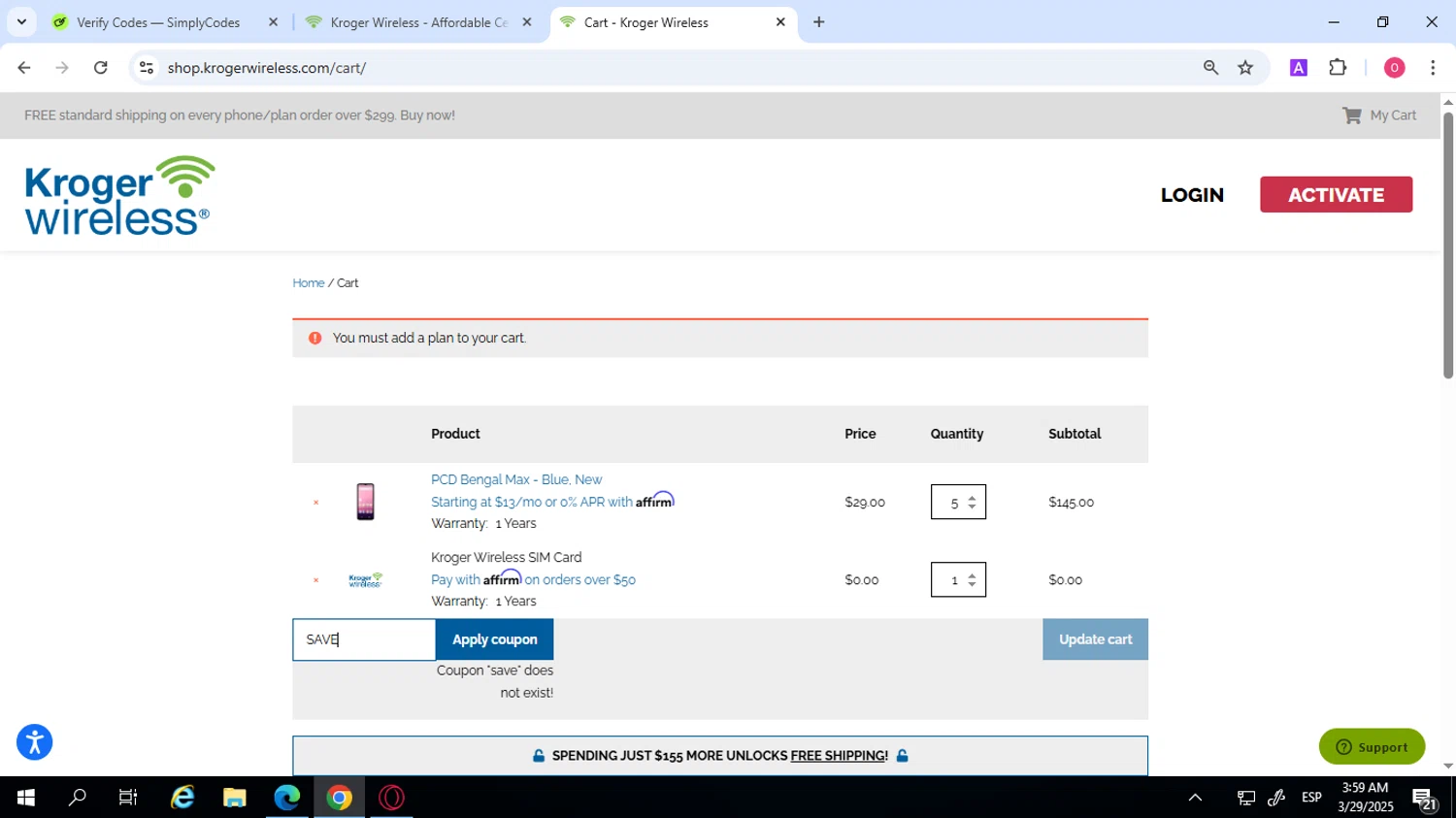Viewport: 1456px width, 818px height.
Task: Open the Windows Start menu
Action: 26,798
